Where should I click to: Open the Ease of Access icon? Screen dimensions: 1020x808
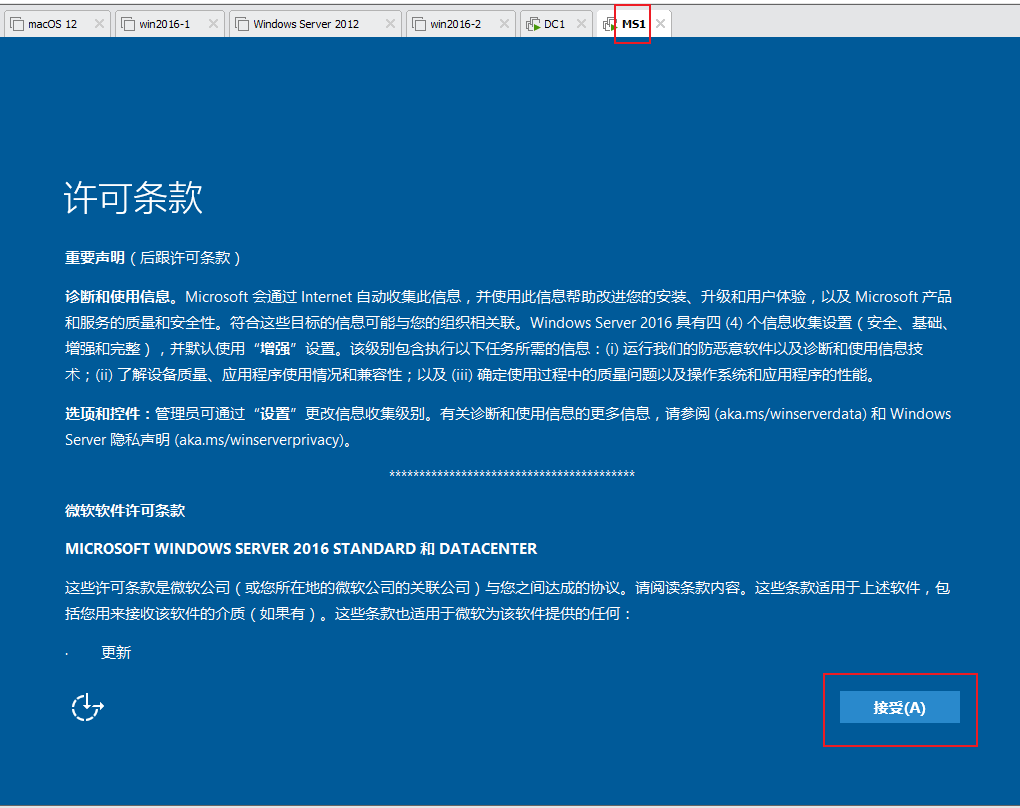[x=87, y=707]
